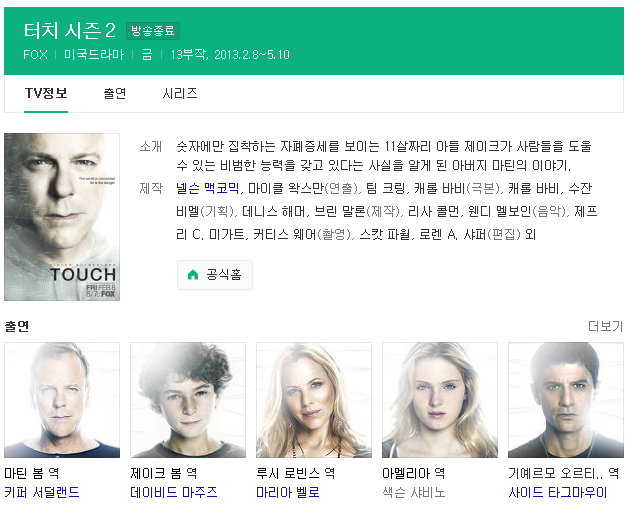Click Said Taghmaoui's cast photo
The width and height of the screenshot is (640, 512).
[566, 400]
